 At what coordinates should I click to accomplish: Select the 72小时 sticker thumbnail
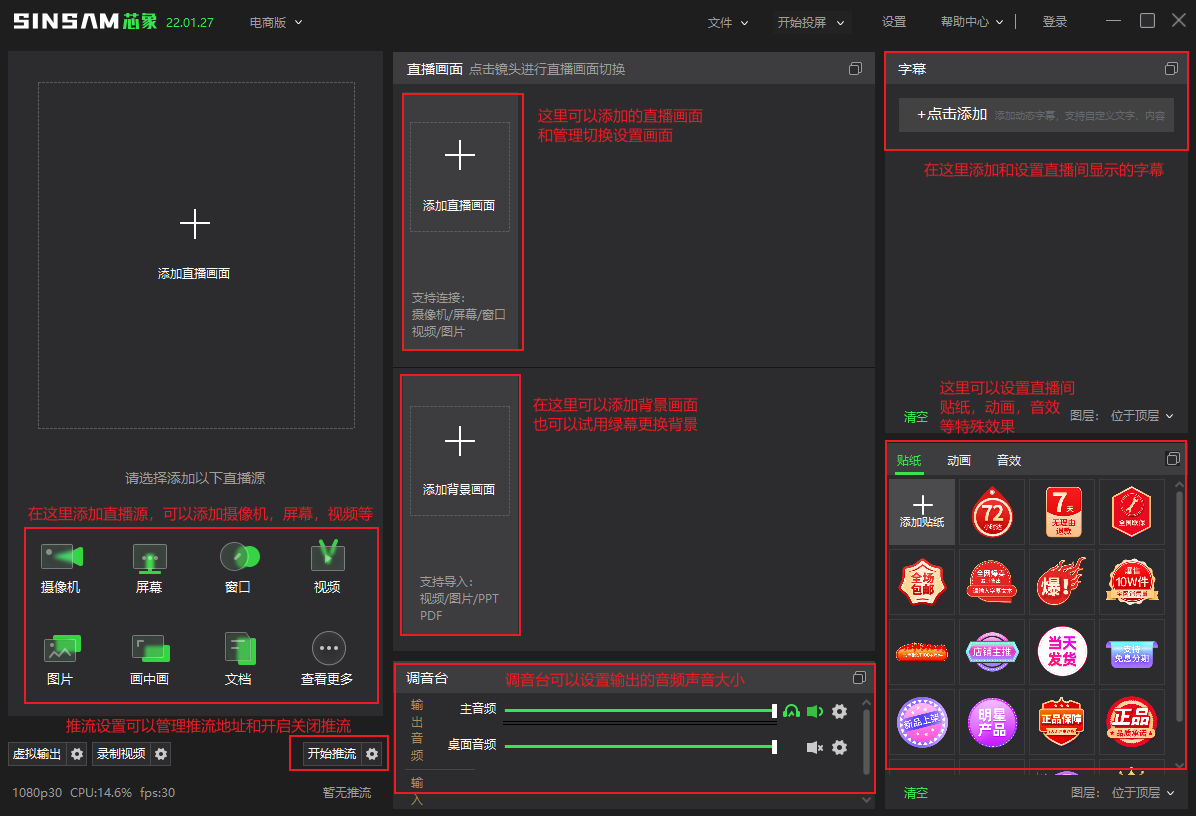tap(992, 512)
